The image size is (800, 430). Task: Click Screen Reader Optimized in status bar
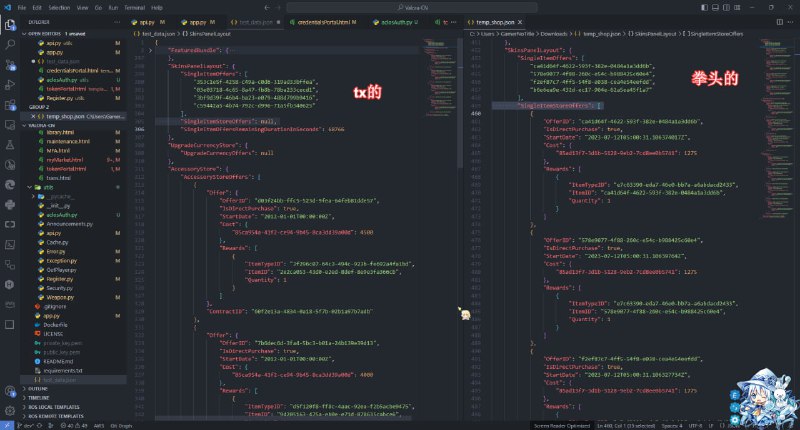coord(561,425)
